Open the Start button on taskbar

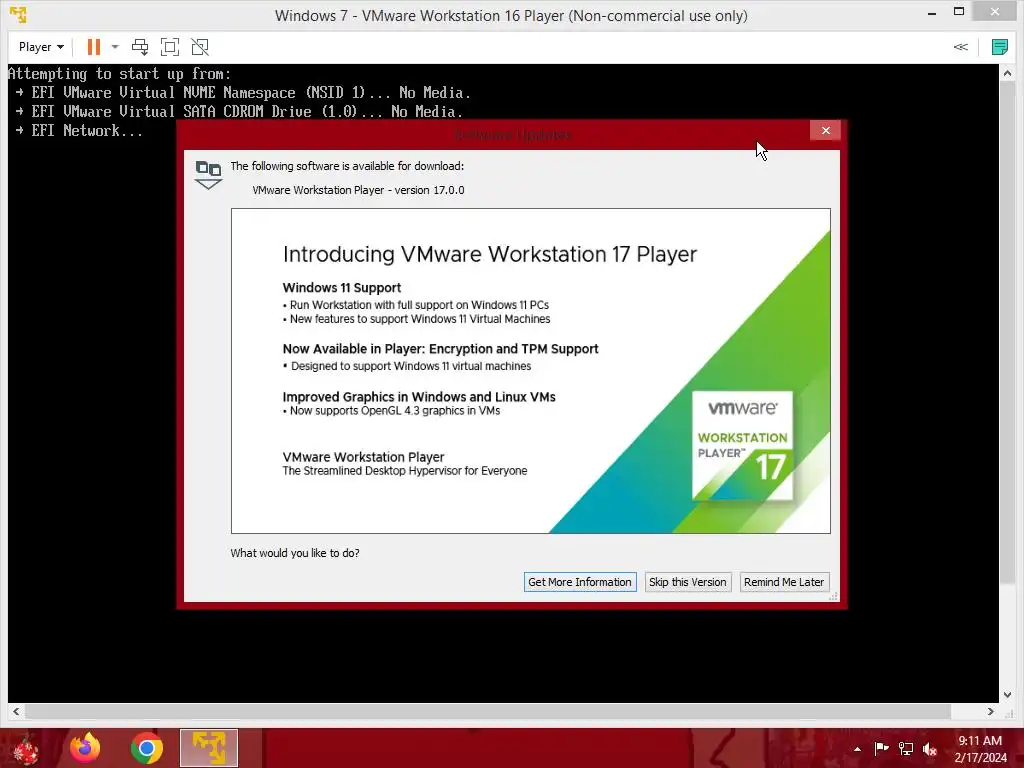(x=26, y=748)
